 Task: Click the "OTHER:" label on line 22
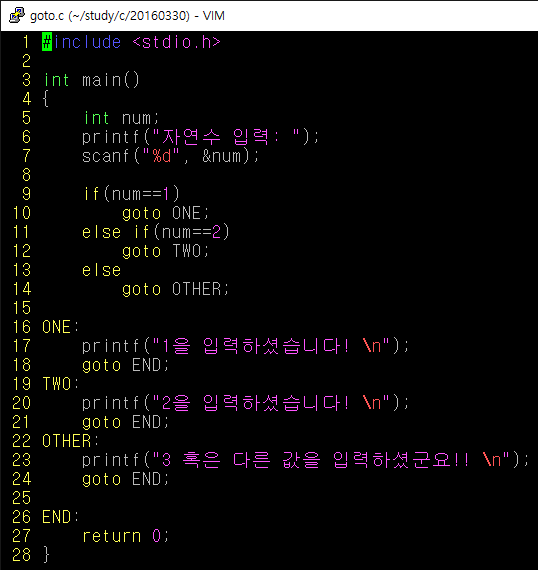click(x=70, y=441)
